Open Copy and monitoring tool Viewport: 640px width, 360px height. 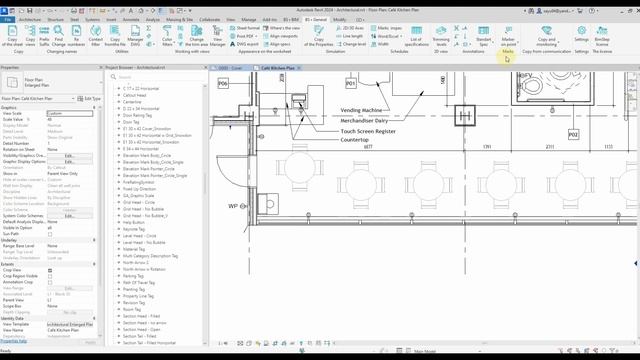[547, 36]
